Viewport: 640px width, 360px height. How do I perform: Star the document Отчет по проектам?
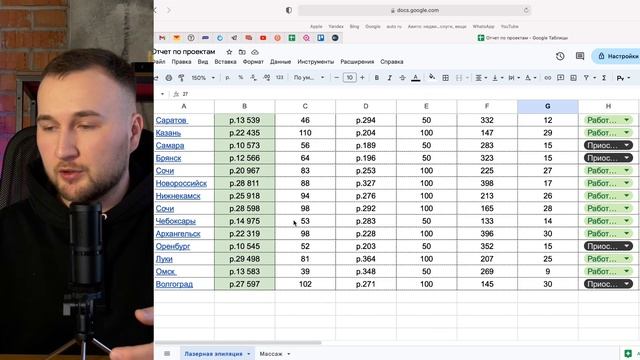229,52
